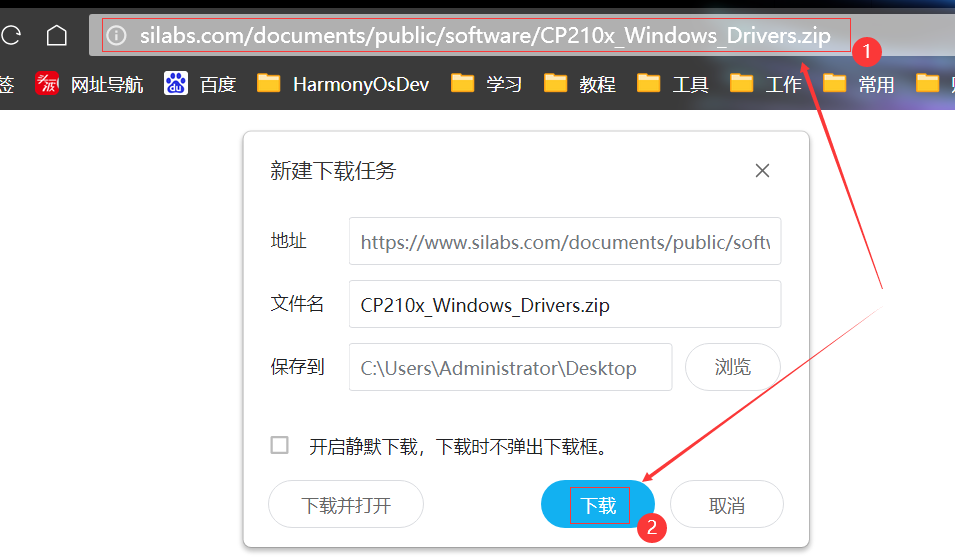Click the blue 下载 button

(x=598, y=504)
